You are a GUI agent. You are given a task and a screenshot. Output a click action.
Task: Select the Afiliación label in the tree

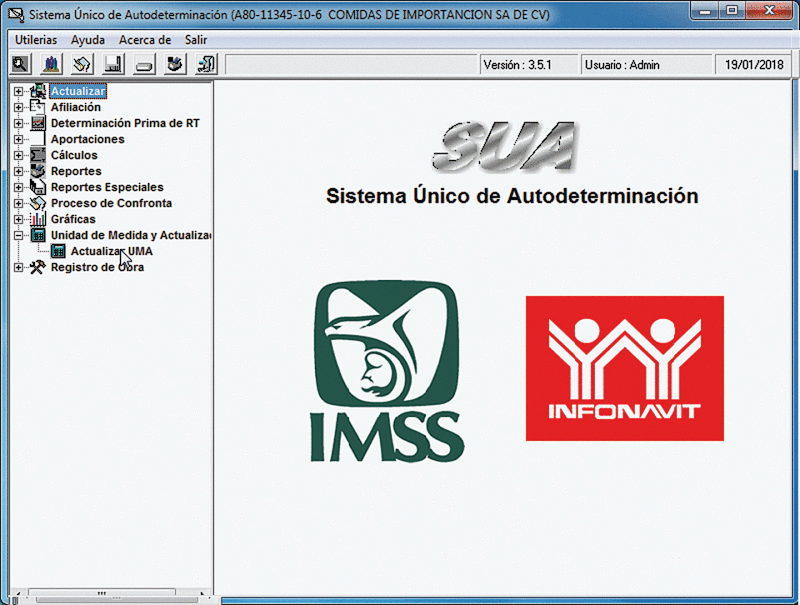pyautogui.click(x=76, y=107)
